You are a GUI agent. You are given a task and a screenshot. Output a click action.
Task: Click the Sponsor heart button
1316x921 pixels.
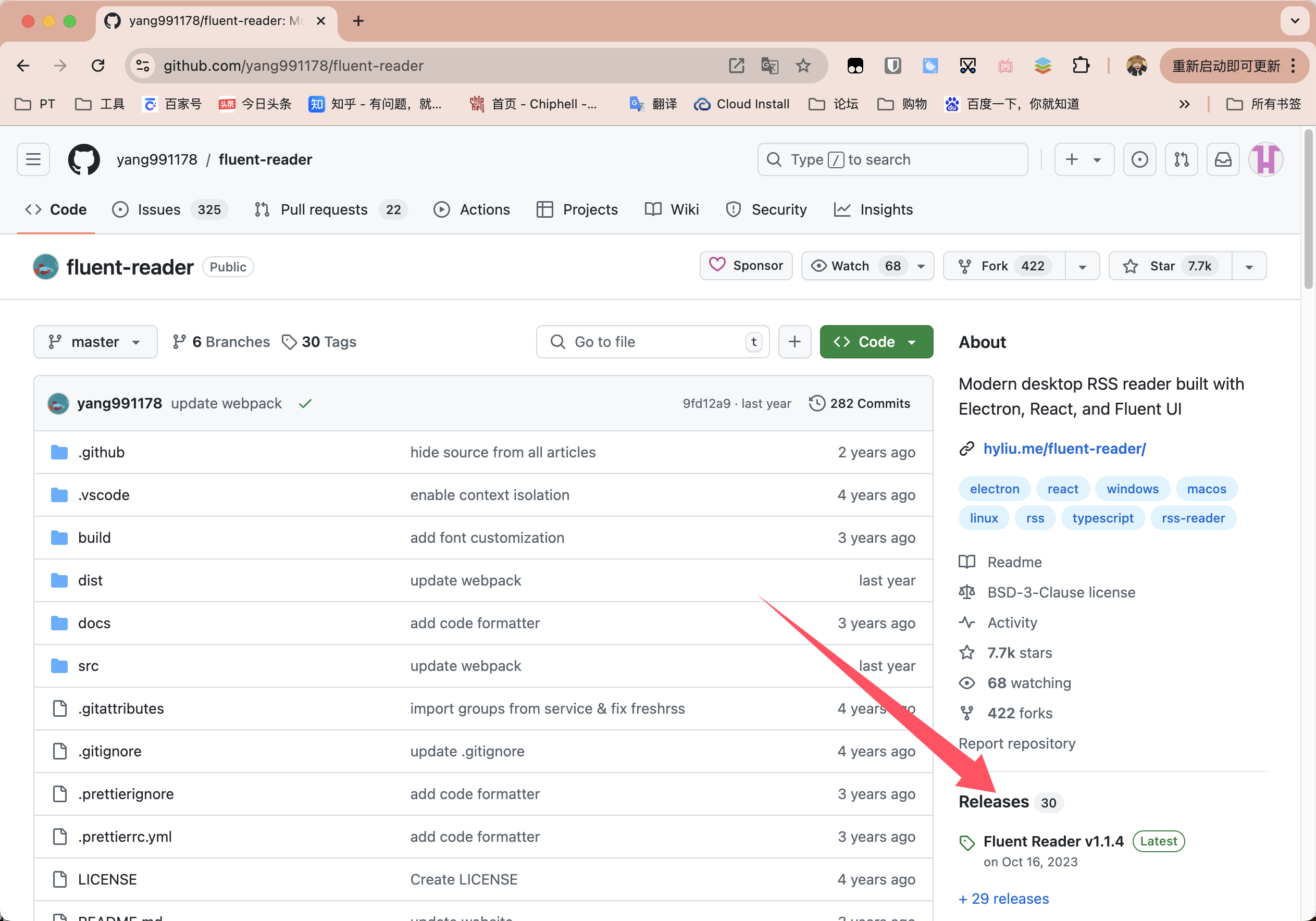click(x=746, y=266)
